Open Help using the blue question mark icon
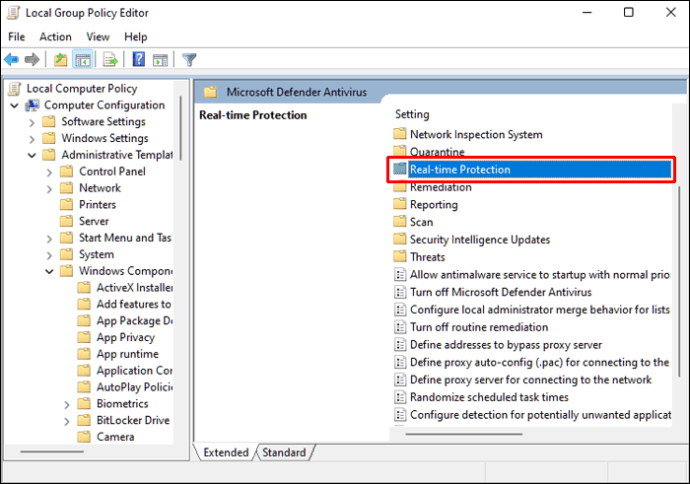 point(138,60)
